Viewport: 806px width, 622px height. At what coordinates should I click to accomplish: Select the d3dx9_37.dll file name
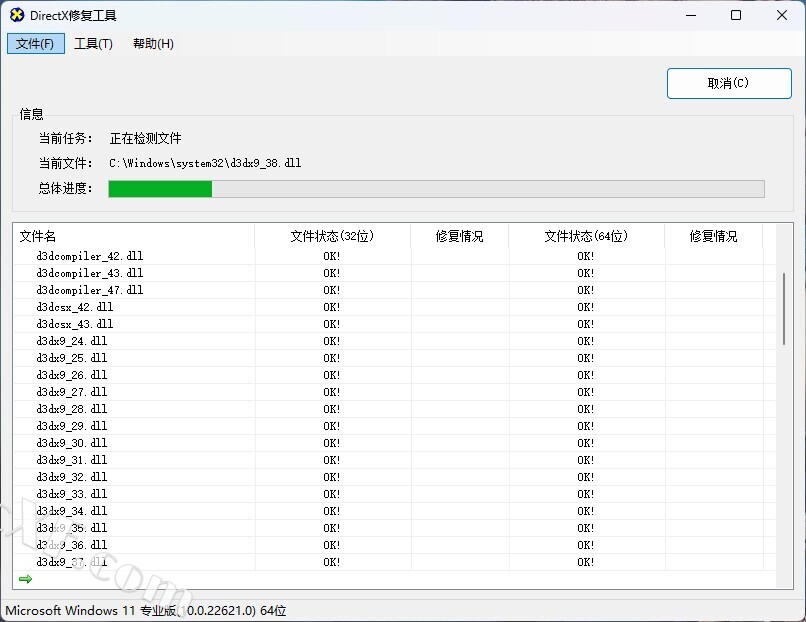point(72,561)
